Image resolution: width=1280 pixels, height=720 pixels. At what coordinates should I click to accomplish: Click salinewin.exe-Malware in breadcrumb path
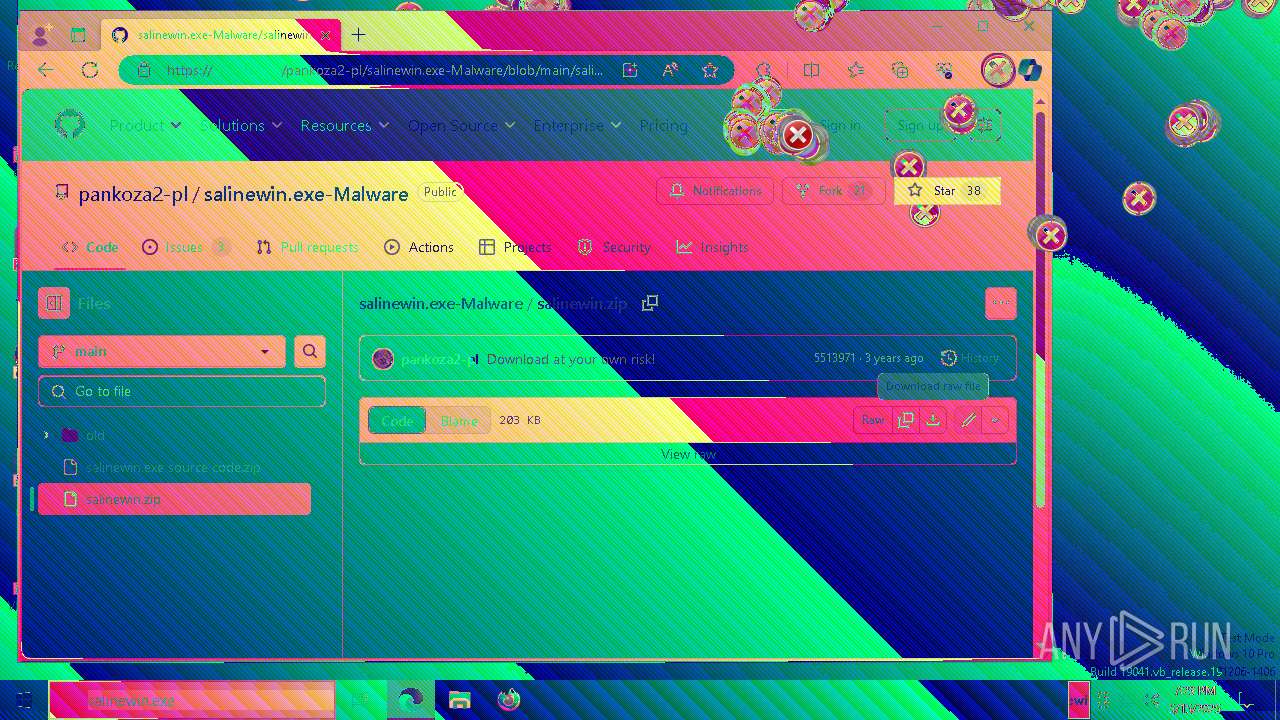(x=441, y=303)
